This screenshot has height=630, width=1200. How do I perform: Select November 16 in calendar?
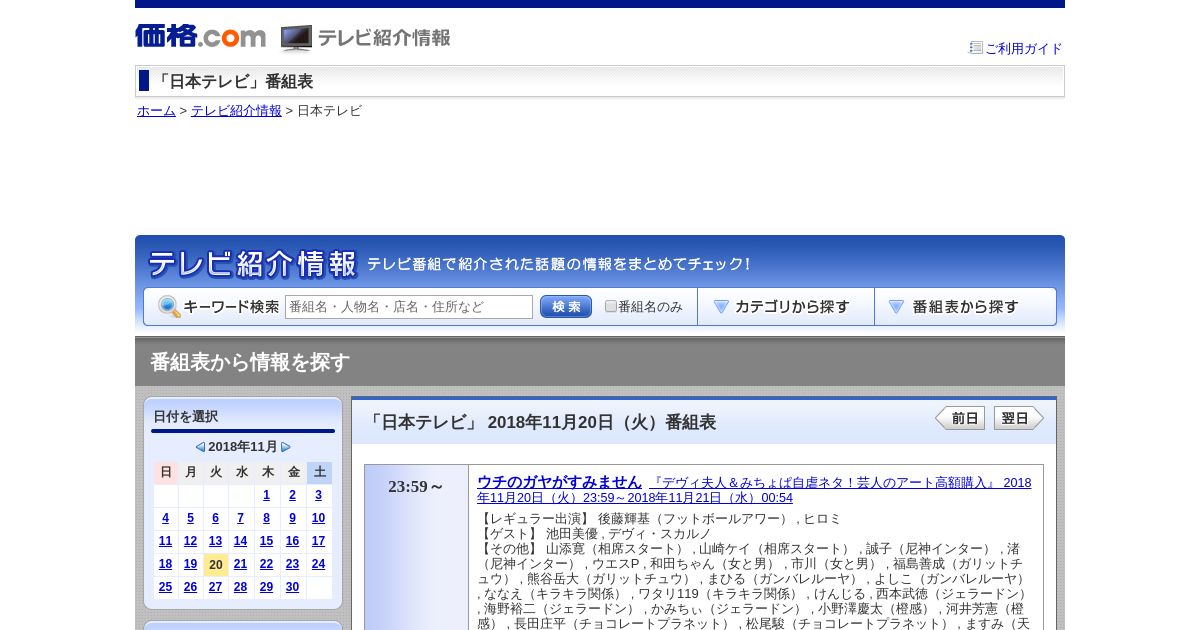293,541
